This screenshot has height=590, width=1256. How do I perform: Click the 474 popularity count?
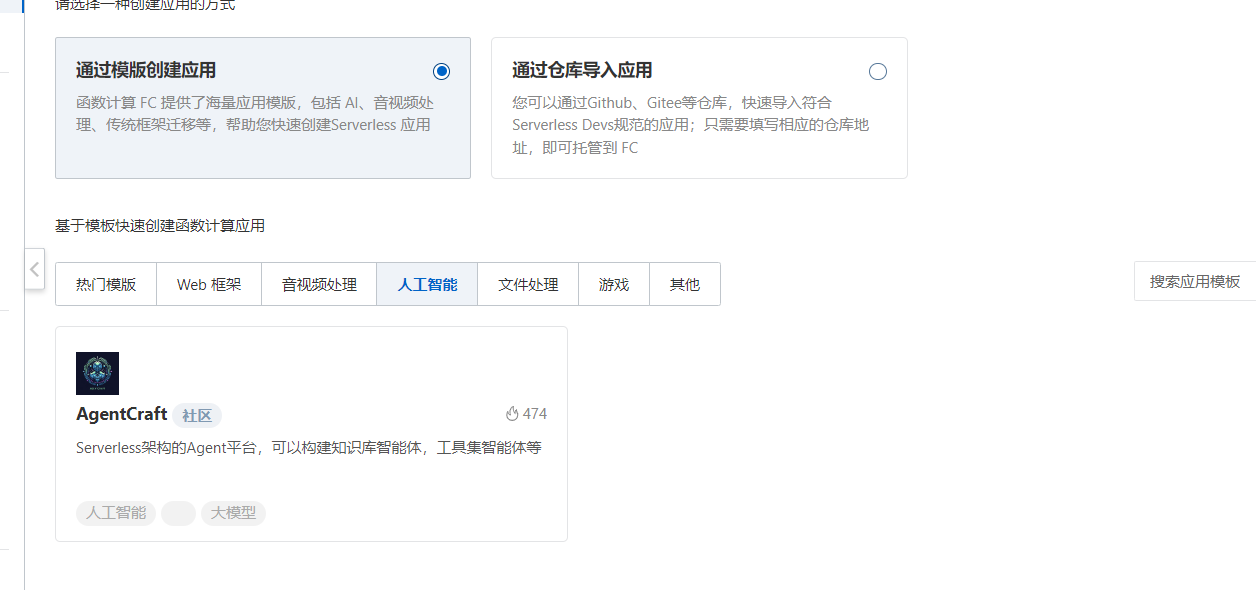(x=535, y=414)
